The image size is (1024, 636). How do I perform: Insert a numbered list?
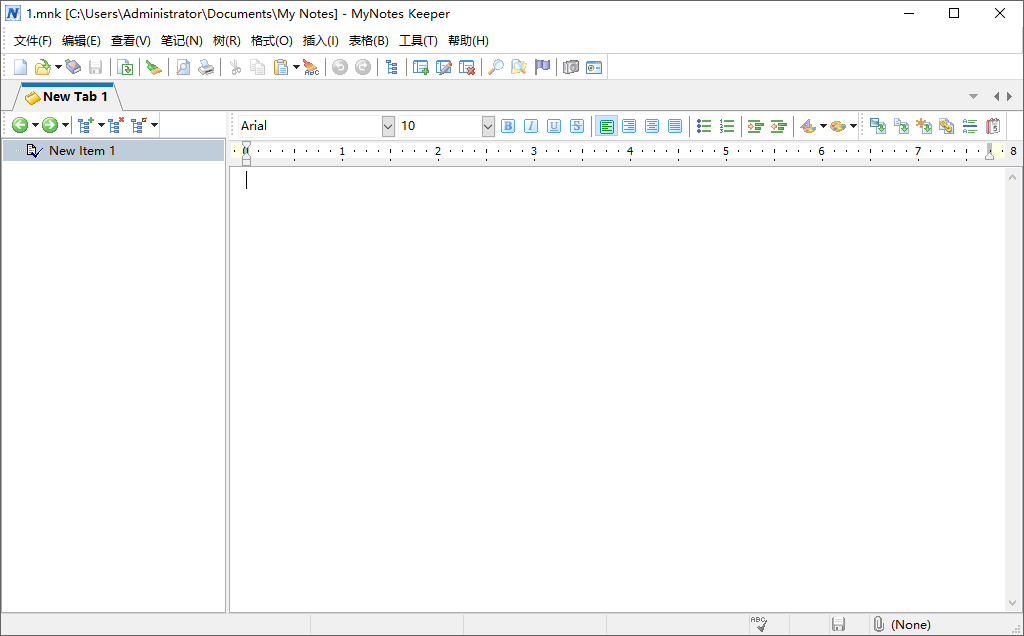tap(727, 126)
